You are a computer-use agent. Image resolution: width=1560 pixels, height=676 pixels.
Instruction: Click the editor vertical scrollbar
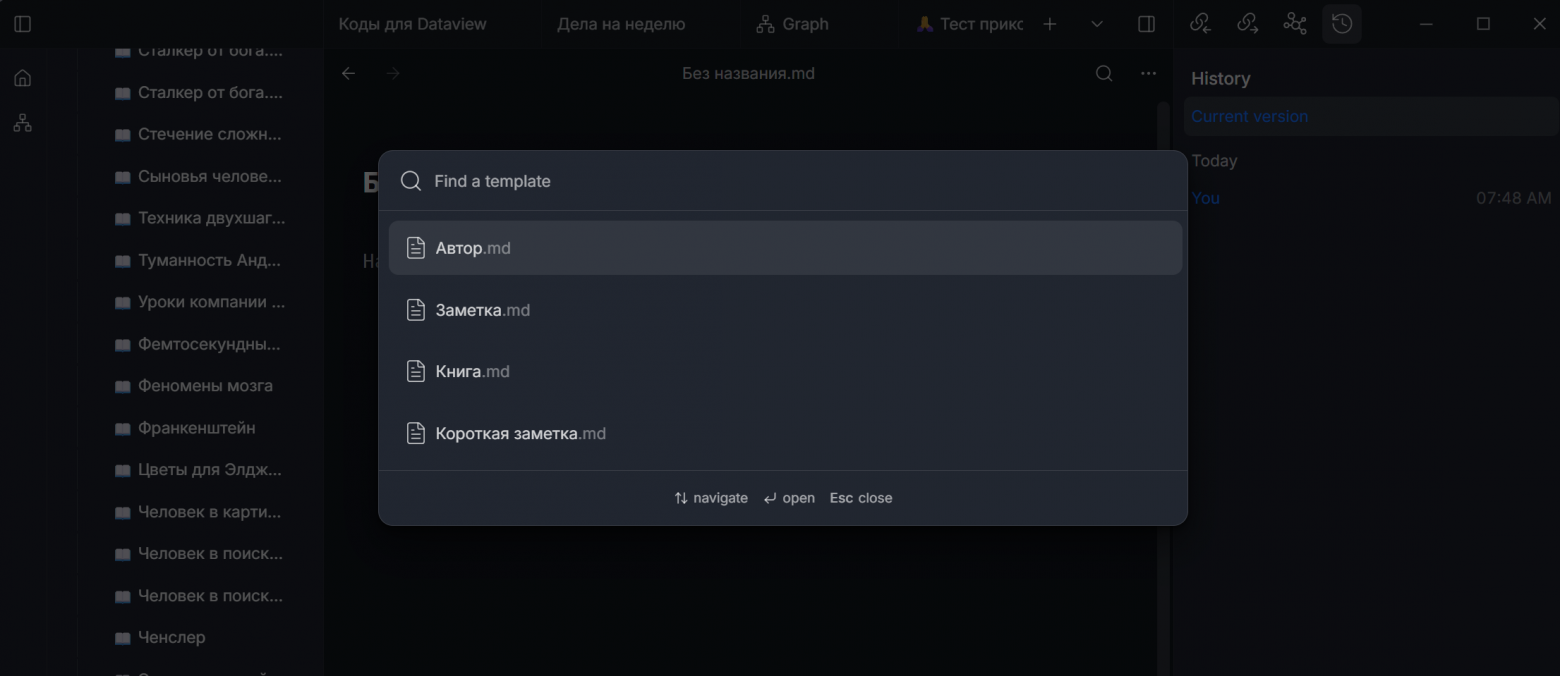coord(1163,388)
